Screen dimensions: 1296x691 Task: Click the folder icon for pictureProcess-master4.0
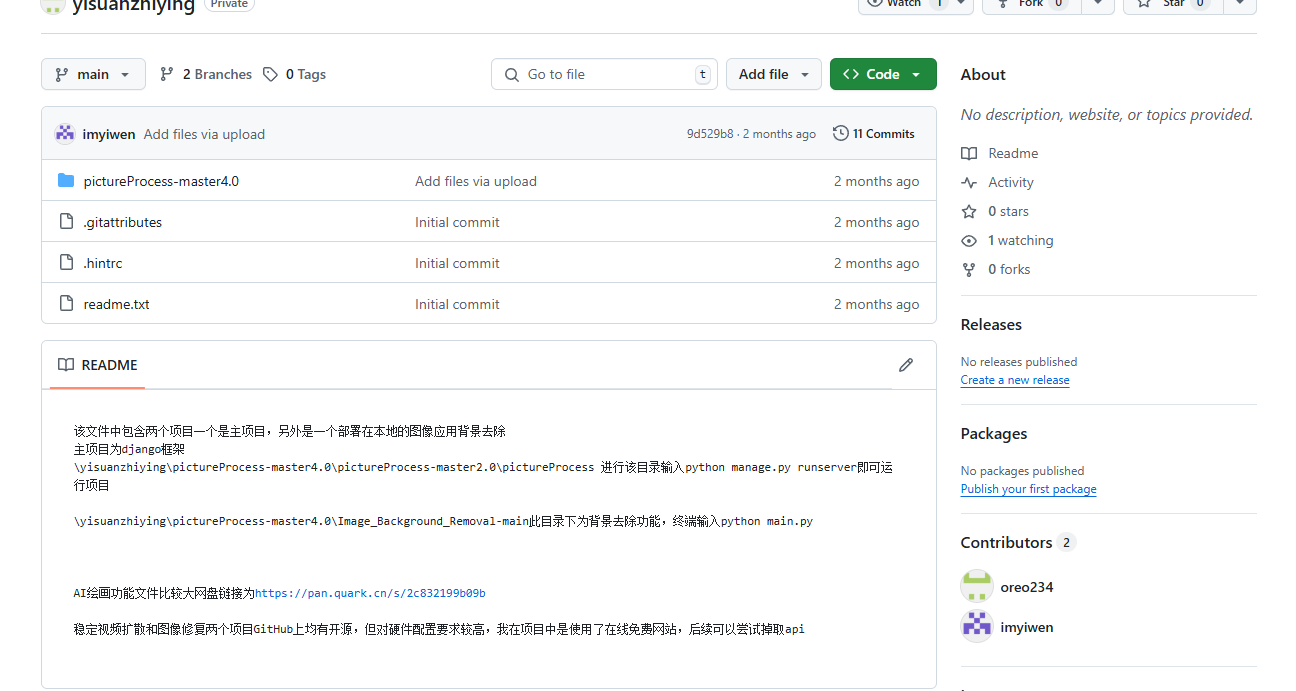point(66,181)
